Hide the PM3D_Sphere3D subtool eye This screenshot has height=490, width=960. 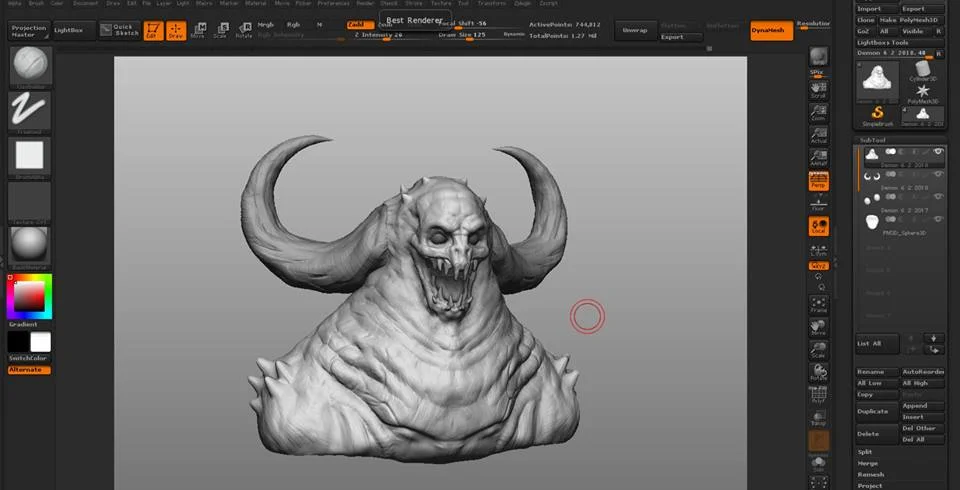pos(937,219)
